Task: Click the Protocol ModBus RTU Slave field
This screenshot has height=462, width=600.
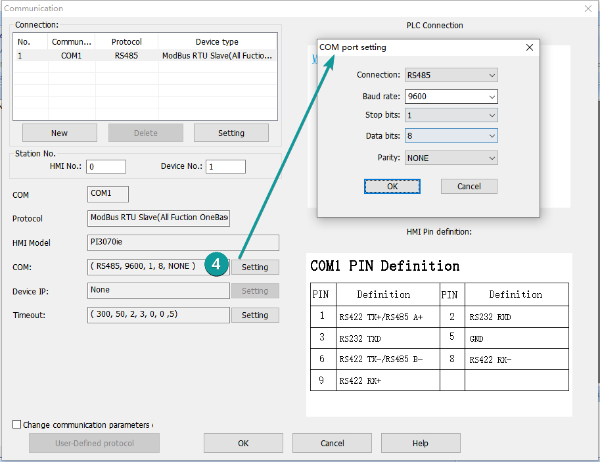Action: click(x=158, y=218)
